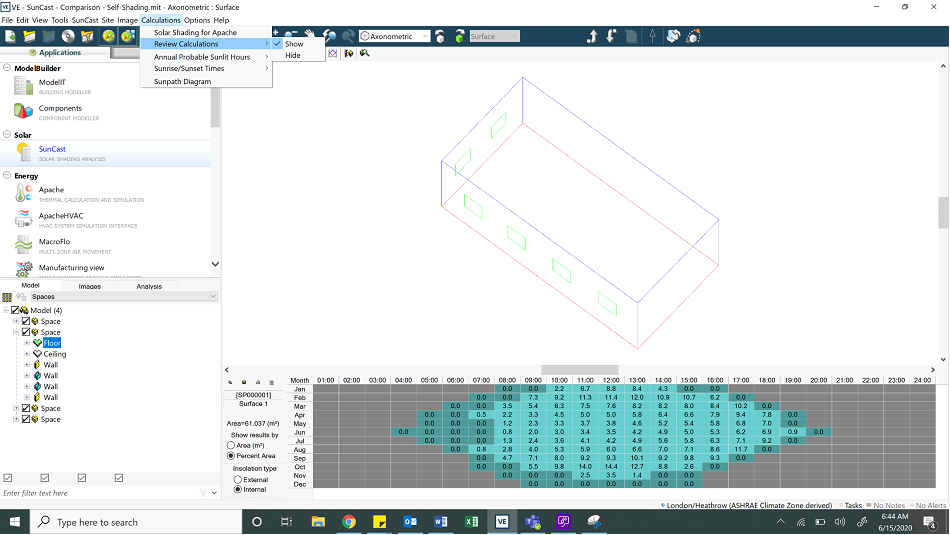Open the Spaces dropdown in model browser
The width and height of the screenshot is (950, 535).
(x=120, y=297)
